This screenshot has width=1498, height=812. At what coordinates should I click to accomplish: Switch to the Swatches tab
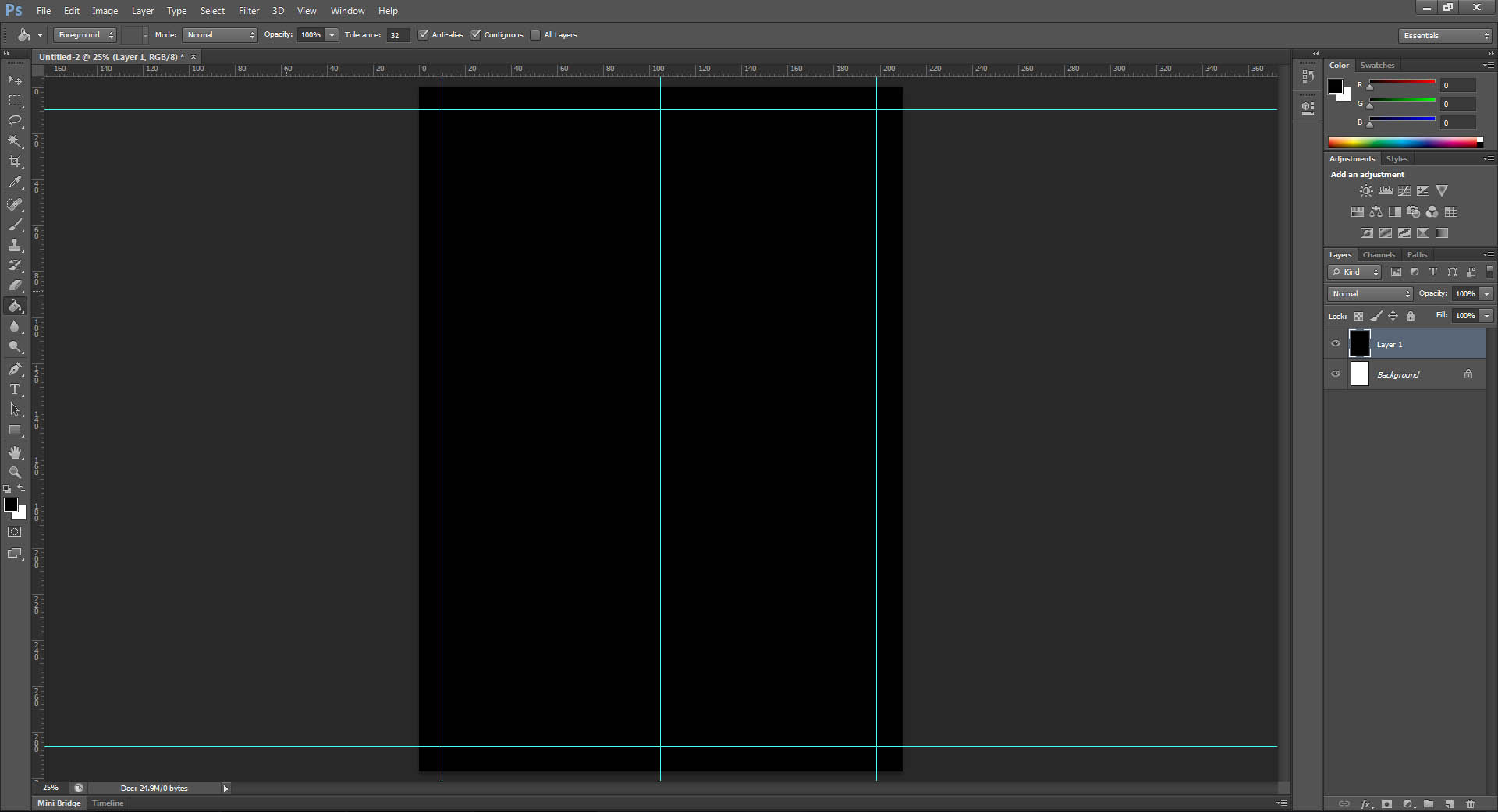coord(1377,66)
